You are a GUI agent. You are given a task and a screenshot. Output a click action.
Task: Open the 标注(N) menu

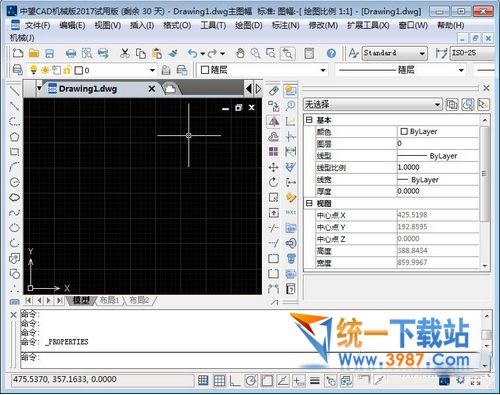pyautogui.click(x=285, y=25)
